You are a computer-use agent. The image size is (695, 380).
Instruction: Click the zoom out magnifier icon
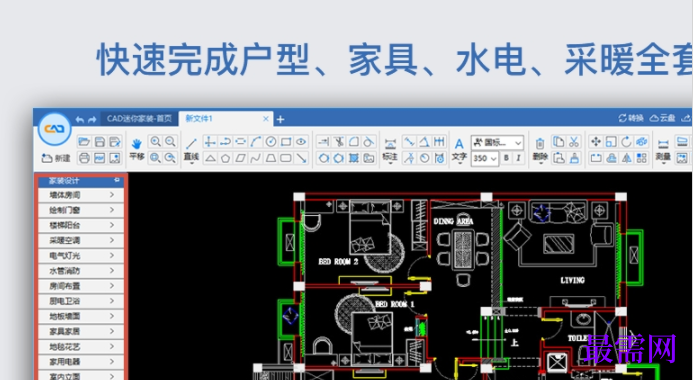(170, 141)
